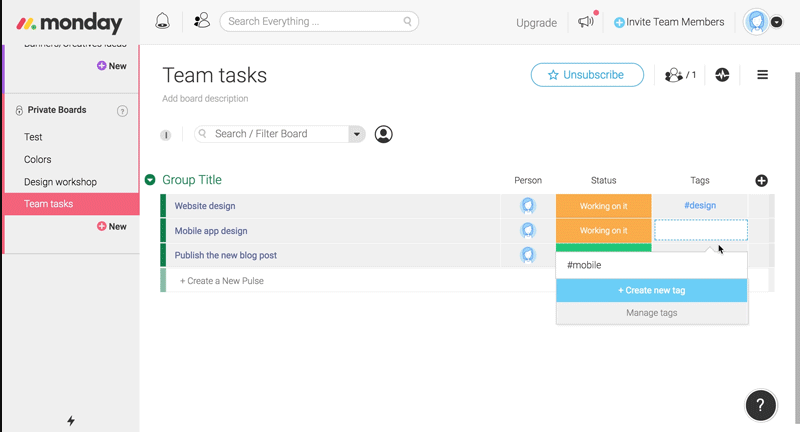Collapse the Group Title group arrow
The height and width of the screenshot is (432, 800).
point(150,180)
